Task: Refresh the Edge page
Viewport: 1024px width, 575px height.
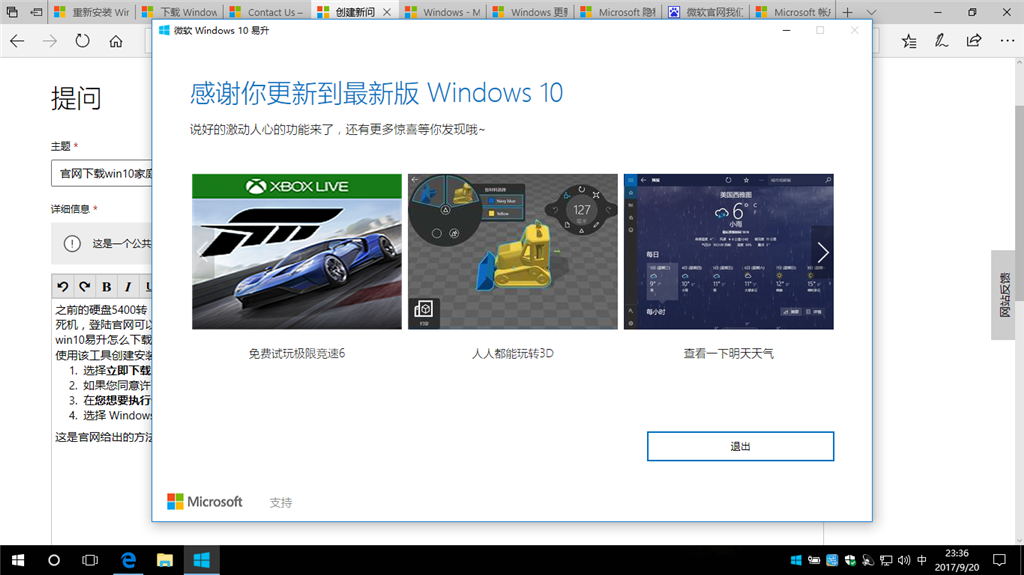Action: click(82, 41)
